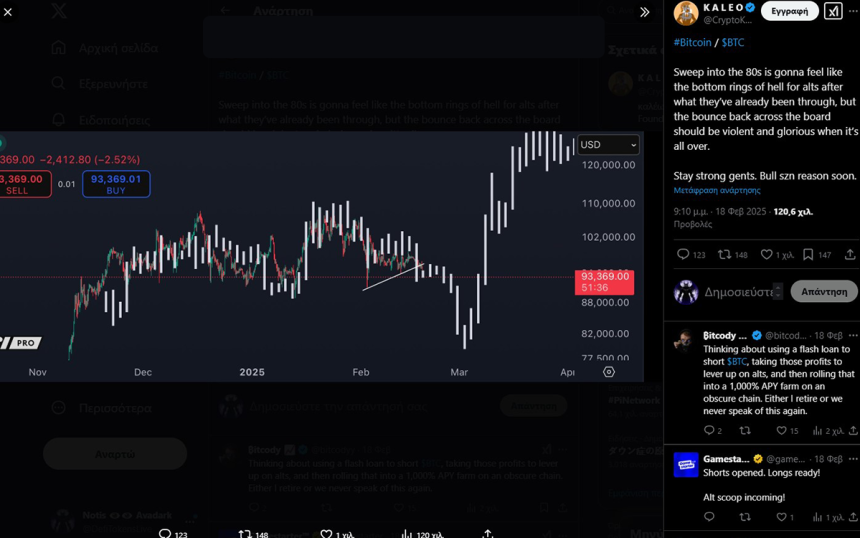The height and width of the screenshot is (538, 860).
Task: Click the KALEO account name
Action: (x=723, y=8)
